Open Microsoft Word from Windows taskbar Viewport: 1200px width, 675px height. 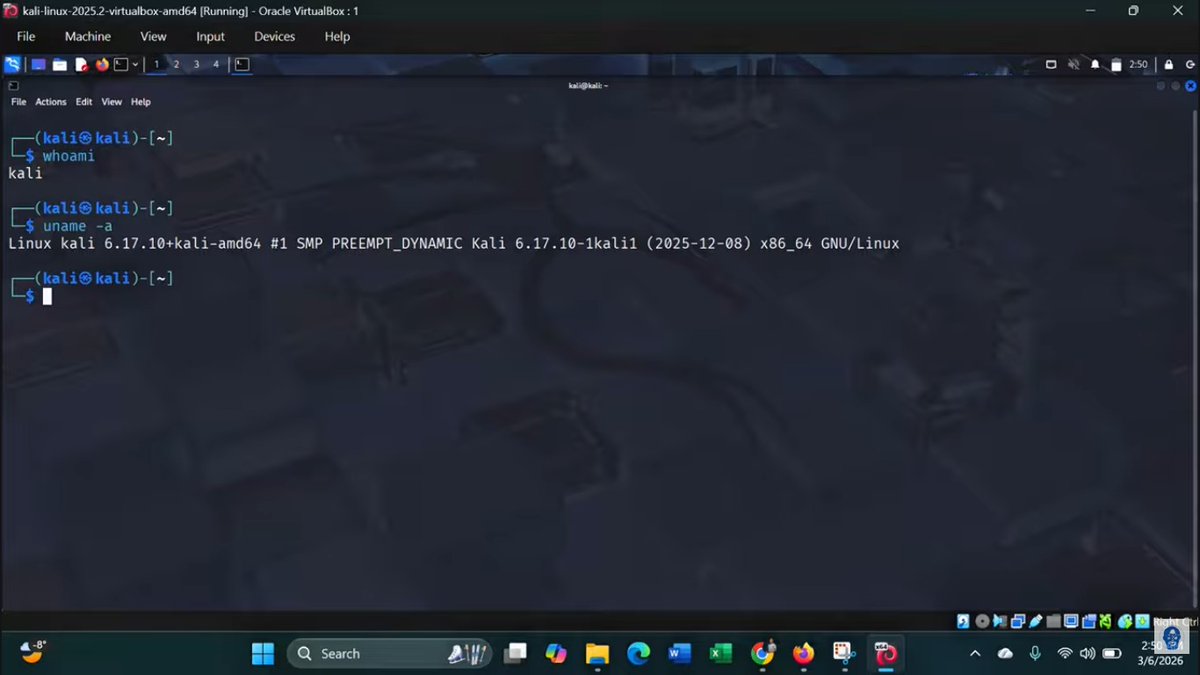point(679,653)
